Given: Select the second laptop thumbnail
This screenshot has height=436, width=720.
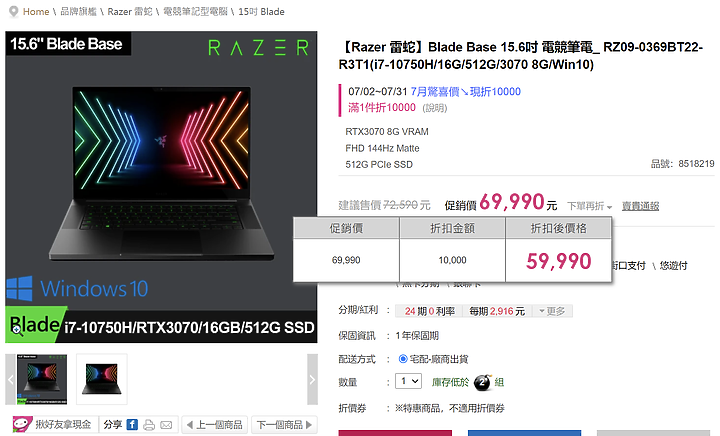Looking at the screenshot, I should click(x=102, y=379).
